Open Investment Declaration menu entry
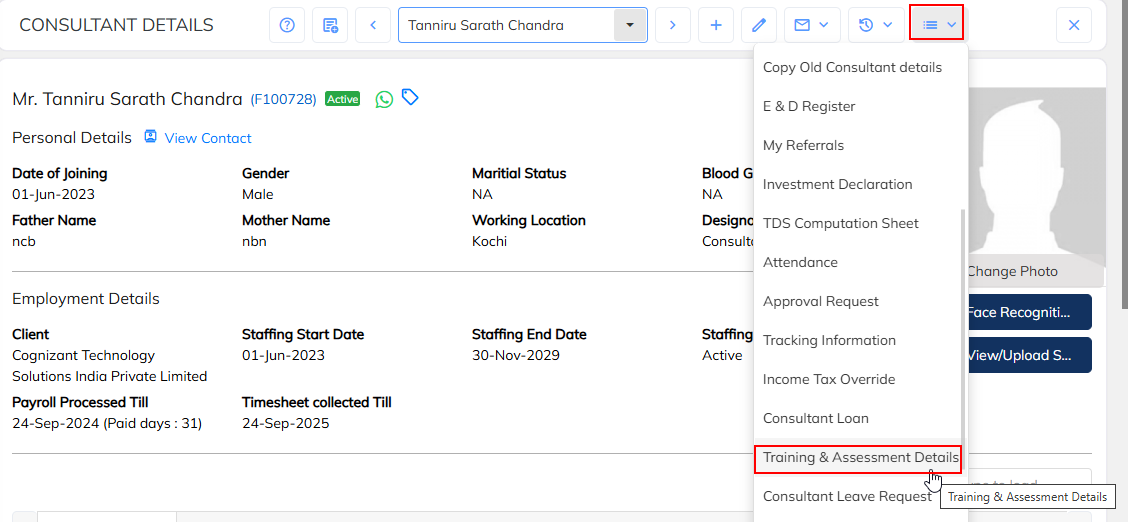1128x522 pixels. click(x=837, y=184)
